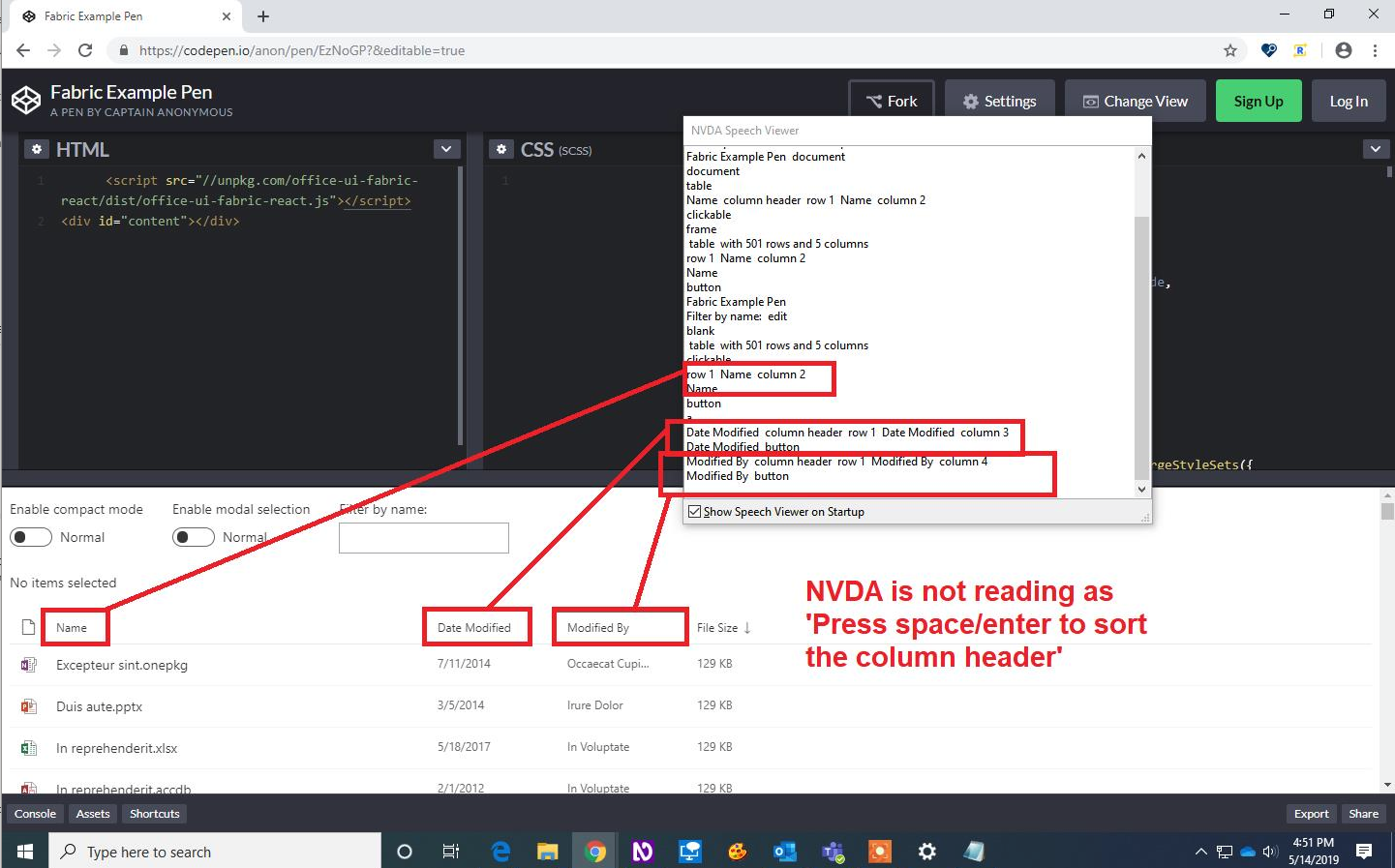Image resolution: width=1395 pixels, height=868 pixels.
Task: Click the HTML panel settings gear icon
Action: tap(37, 148)
